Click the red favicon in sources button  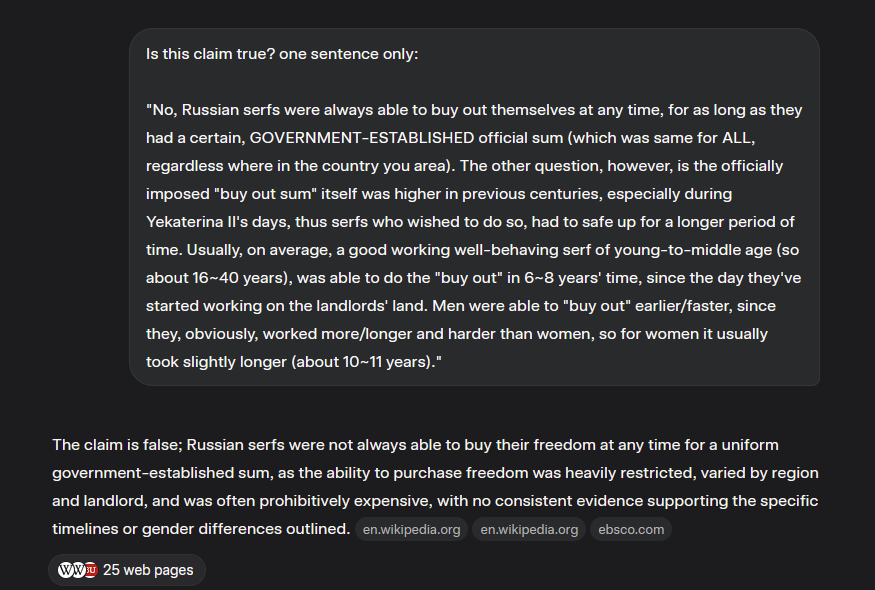click(x=90, y=570)
